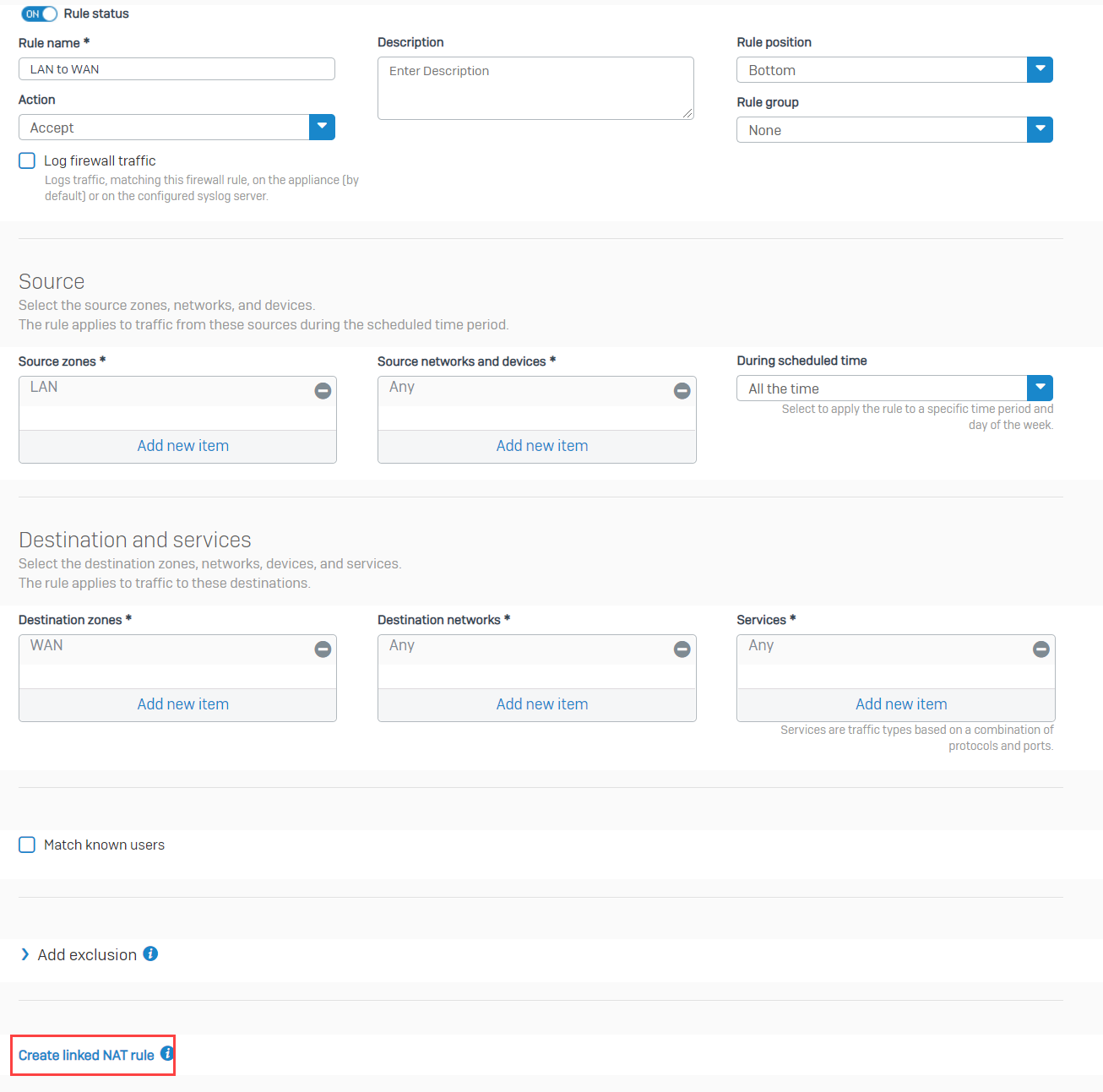Open the Rule group dropdown
This screenshot has height=1092, width=1103.
(x=1040, y=130)
